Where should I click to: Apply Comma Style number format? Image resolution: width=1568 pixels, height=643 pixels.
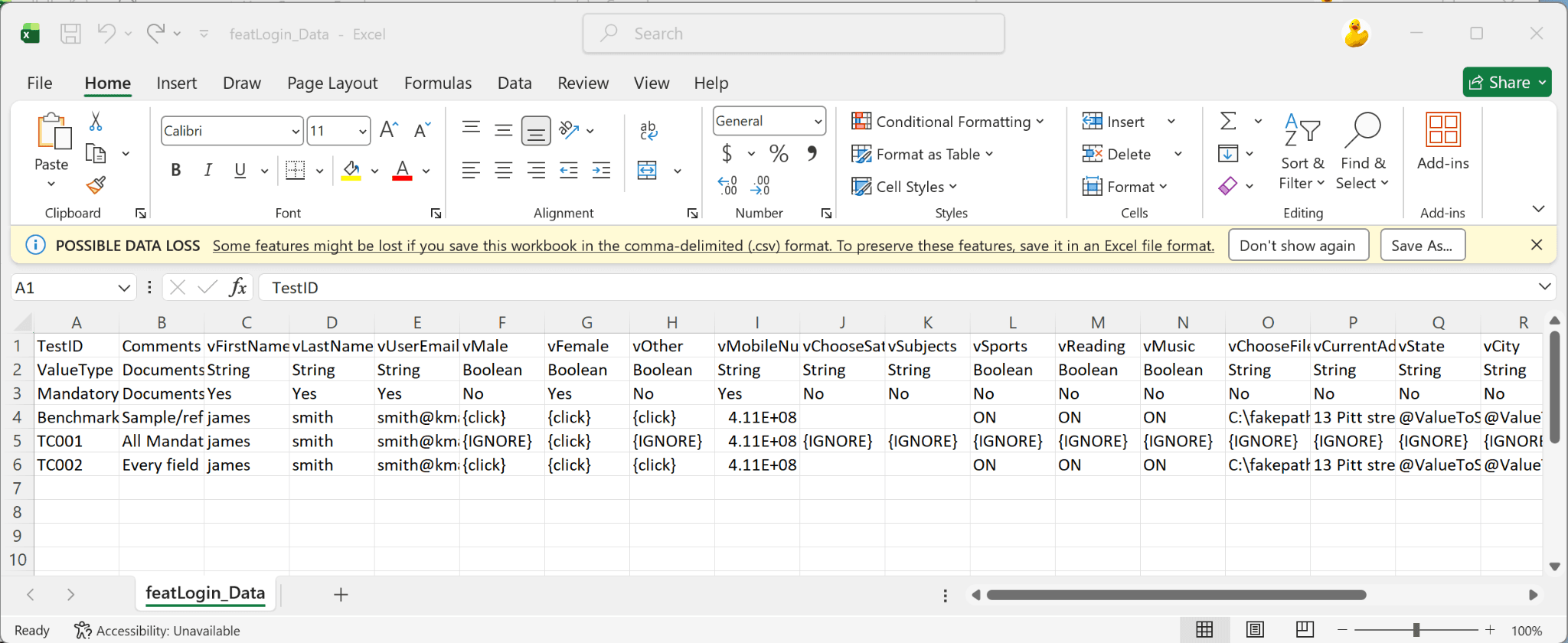(812, 154)
